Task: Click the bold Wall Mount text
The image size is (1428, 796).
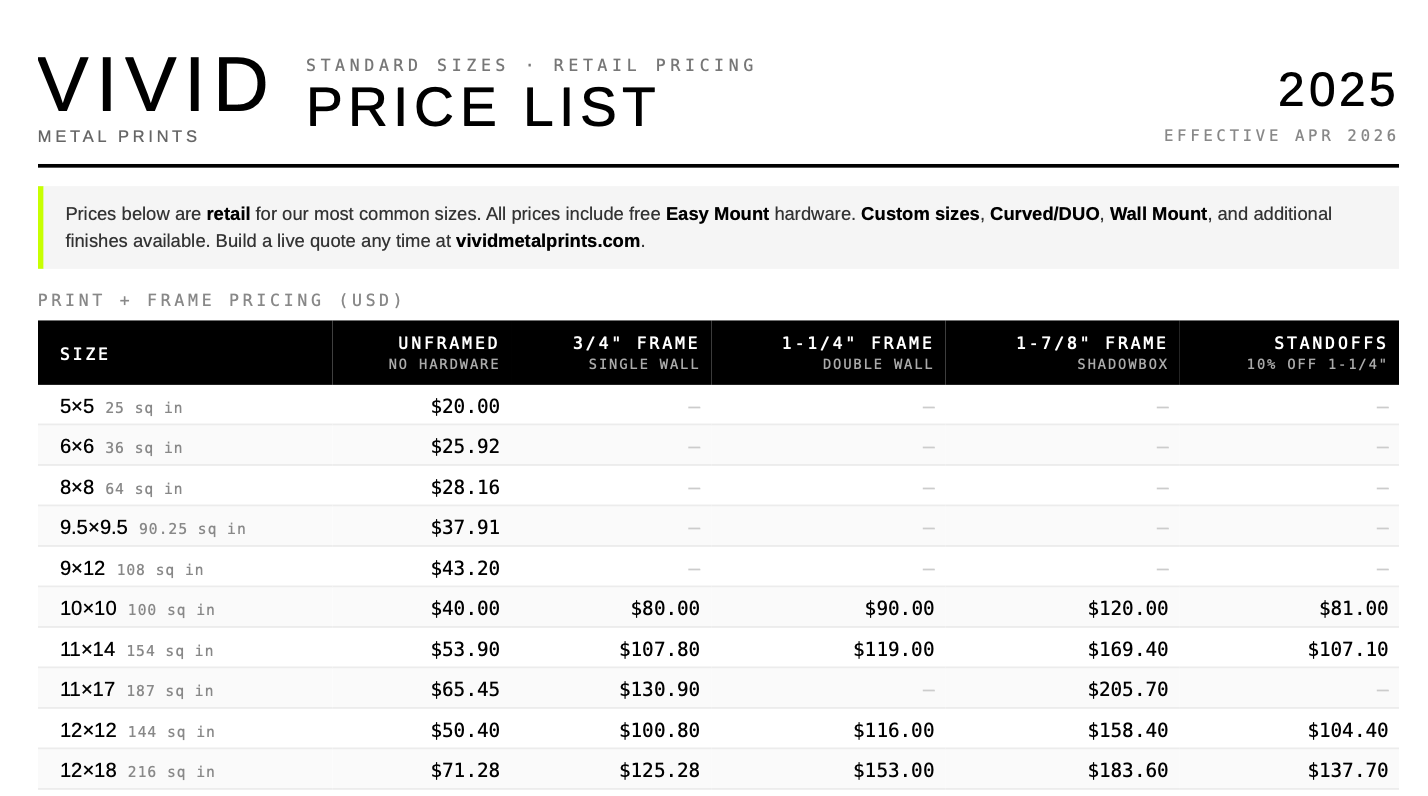Action: click(1158, 214)
